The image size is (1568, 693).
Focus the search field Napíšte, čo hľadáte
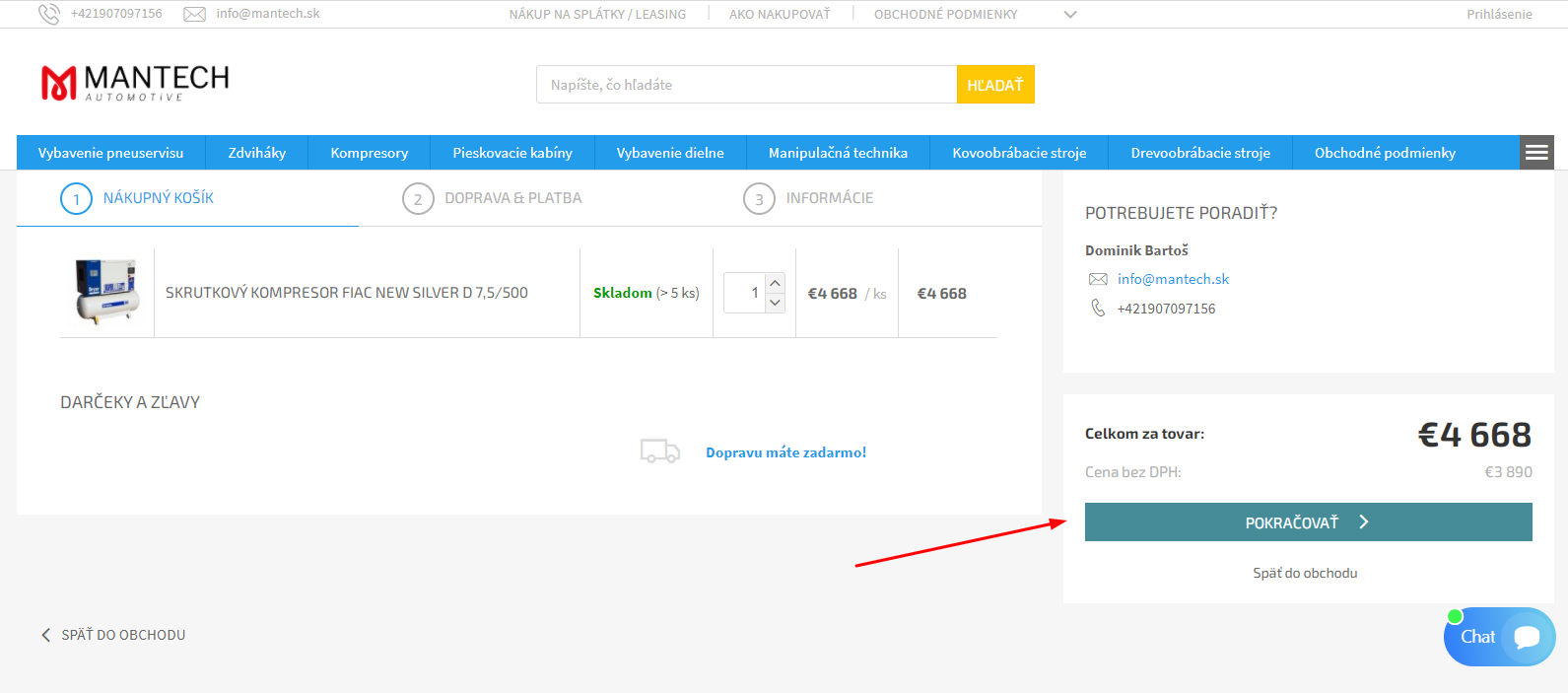click(746, 85)
